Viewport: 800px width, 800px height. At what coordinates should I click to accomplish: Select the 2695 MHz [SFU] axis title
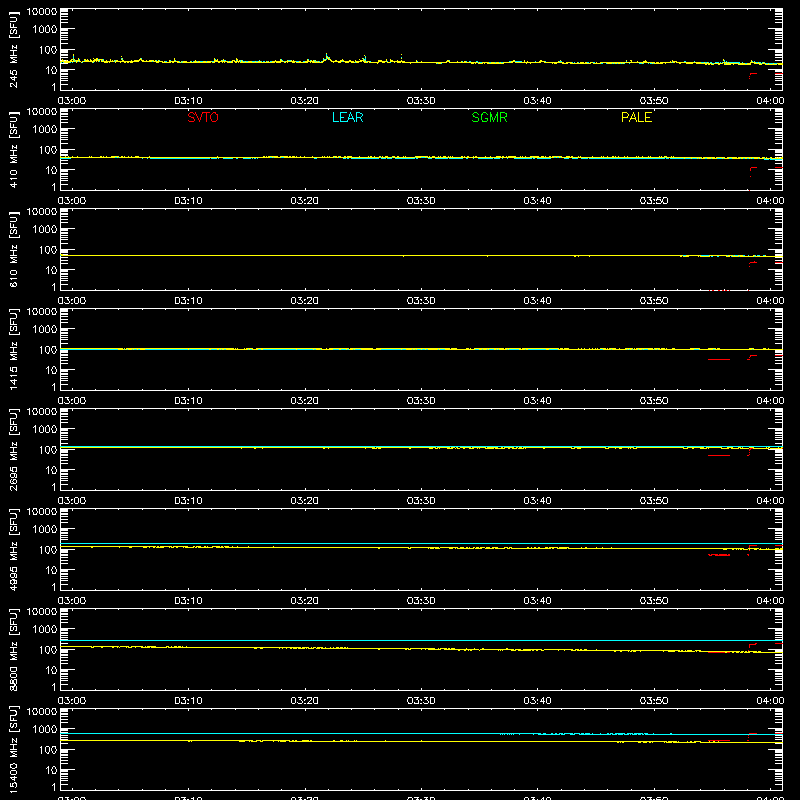pos(13,449)
